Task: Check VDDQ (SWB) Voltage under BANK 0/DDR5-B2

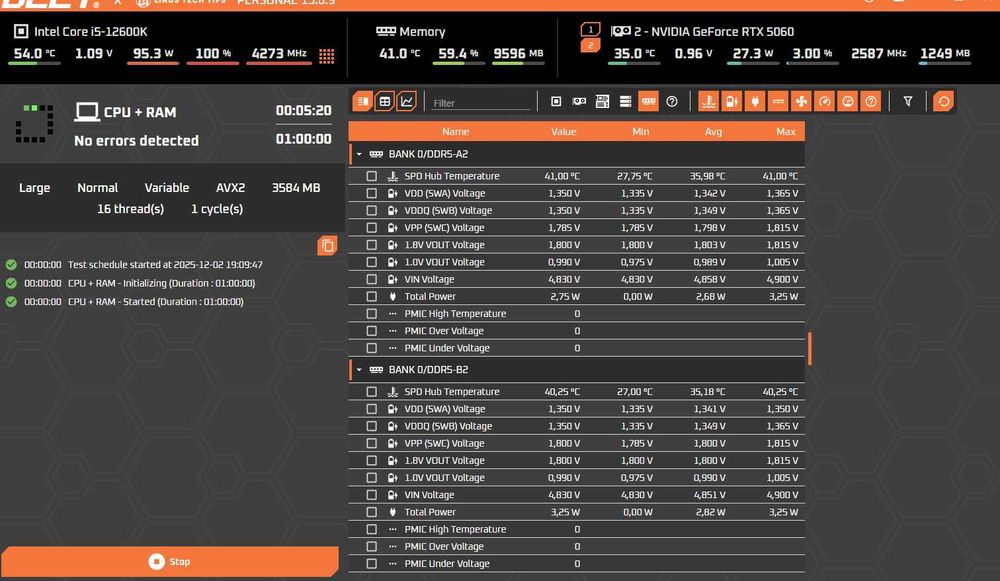Action: [371, 426]
